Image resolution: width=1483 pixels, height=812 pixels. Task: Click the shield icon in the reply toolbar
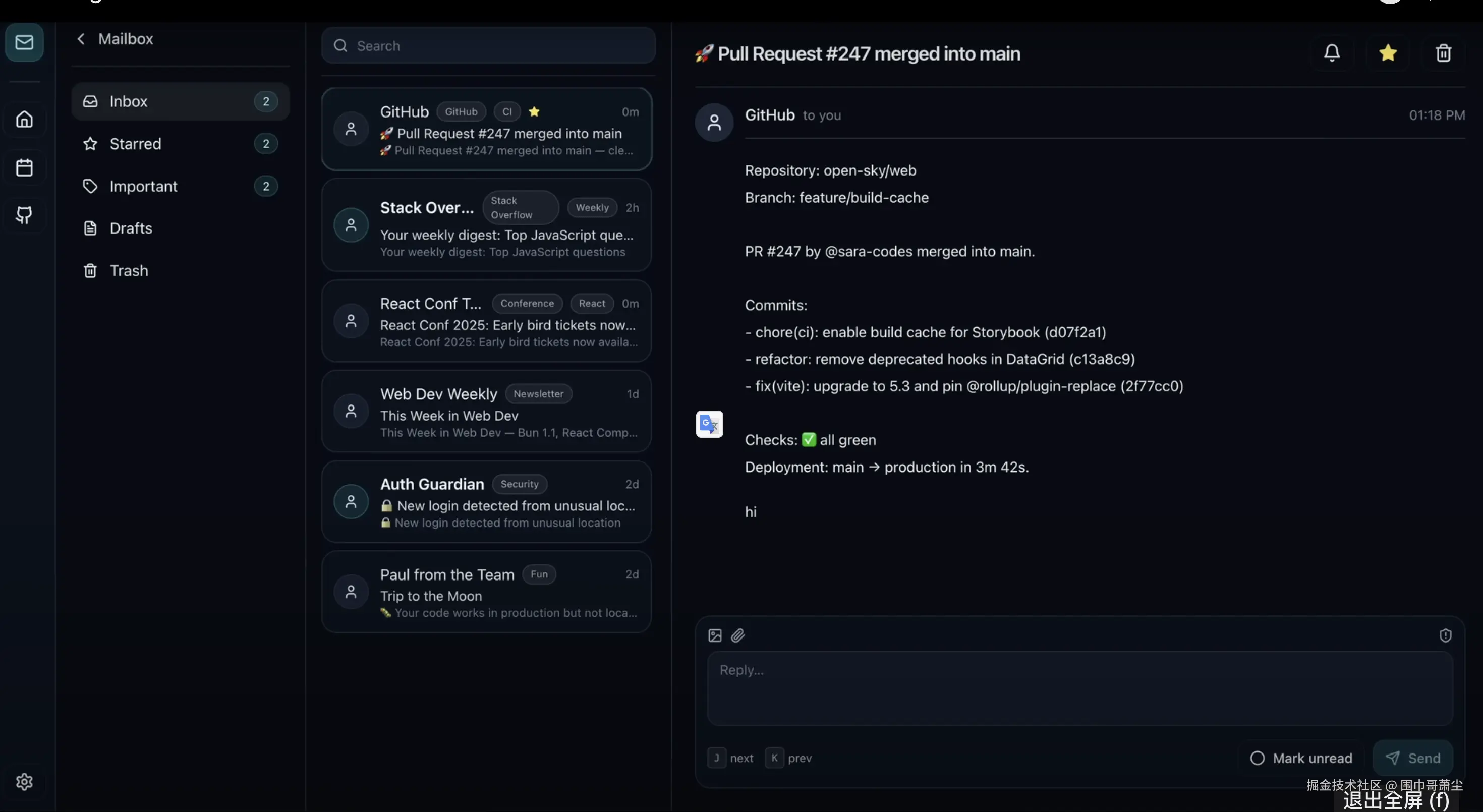point(1445,635)
